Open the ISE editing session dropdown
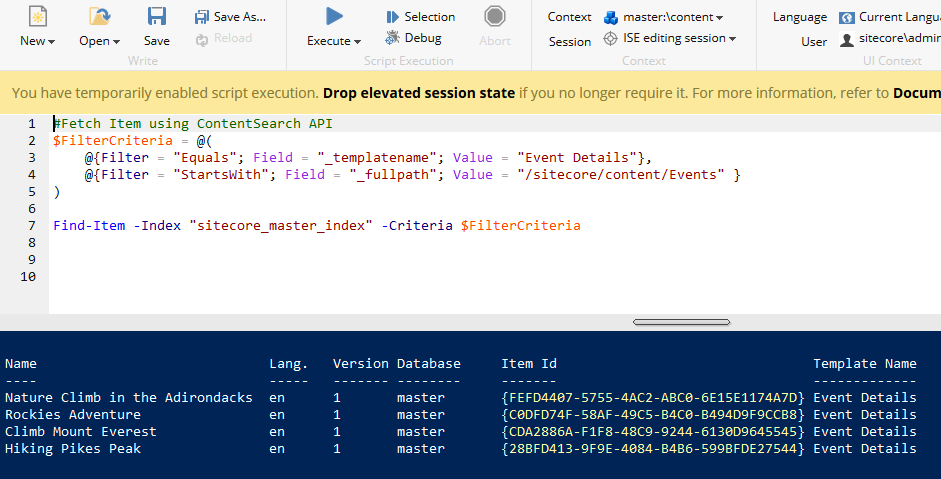941x479 pixels. point(671,38)
